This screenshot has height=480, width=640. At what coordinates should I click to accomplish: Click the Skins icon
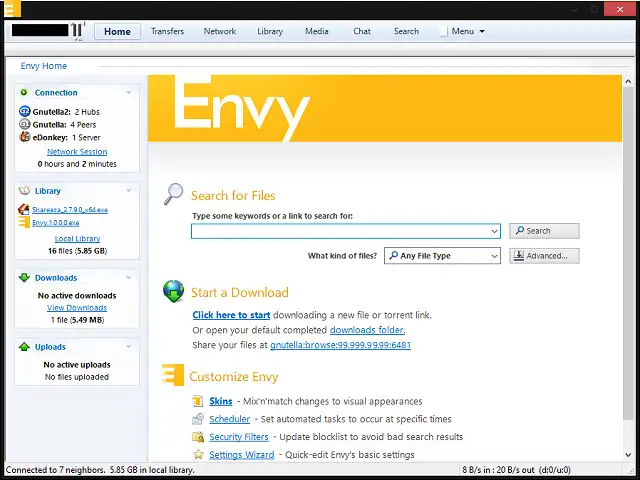coord(198,401)
